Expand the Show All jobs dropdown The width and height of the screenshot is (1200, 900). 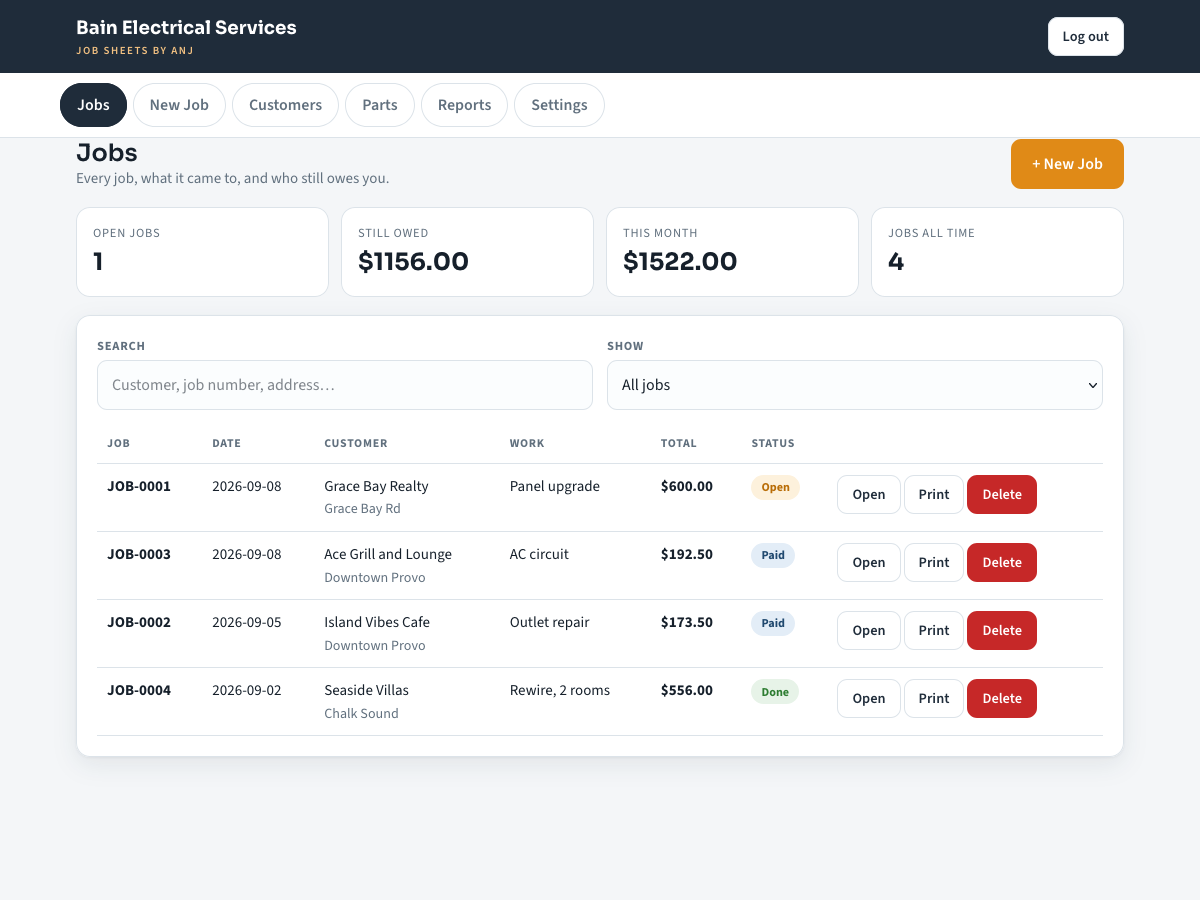pos(855,385)
